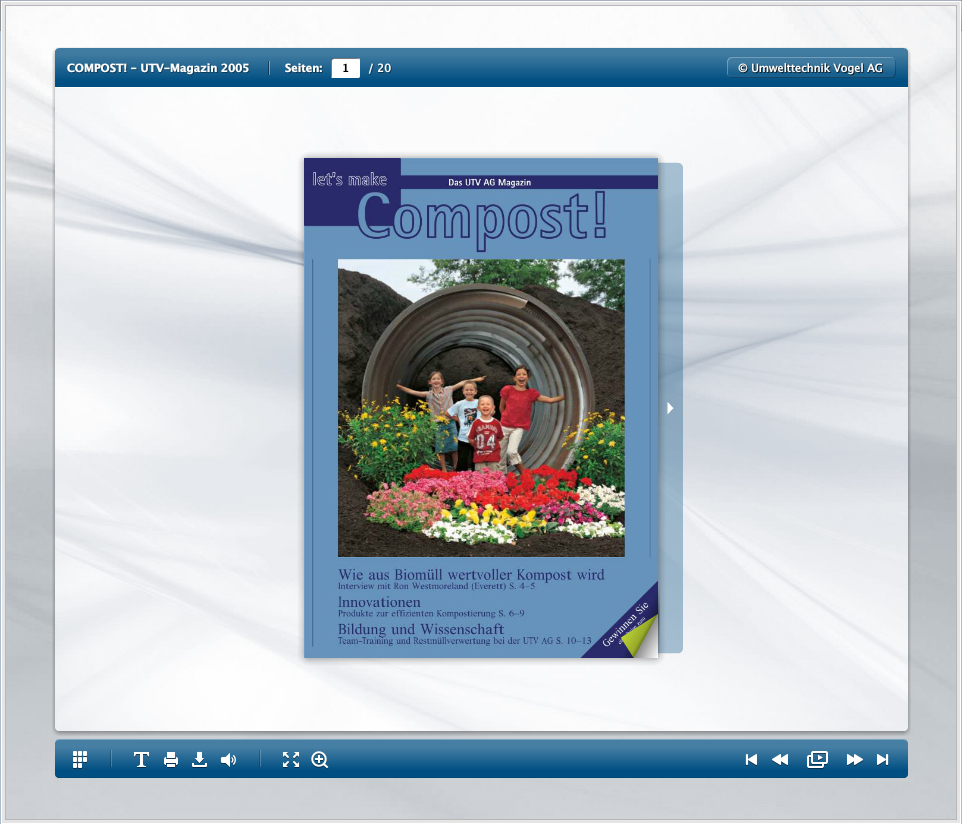Screen dimensions: 962x824
Task: Download the magazine PDF
Action: (200, 760)
